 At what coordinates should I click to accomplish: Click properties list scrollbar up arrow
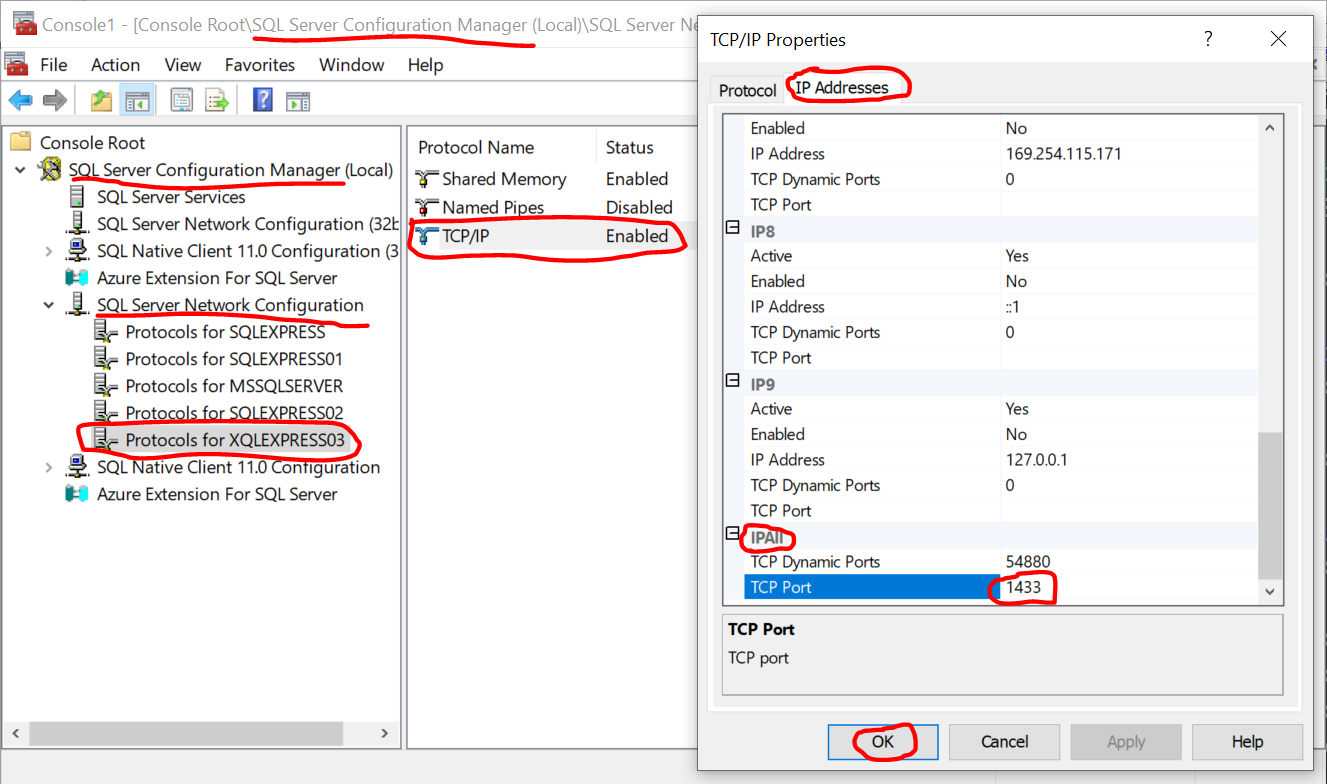[1269, 129]
